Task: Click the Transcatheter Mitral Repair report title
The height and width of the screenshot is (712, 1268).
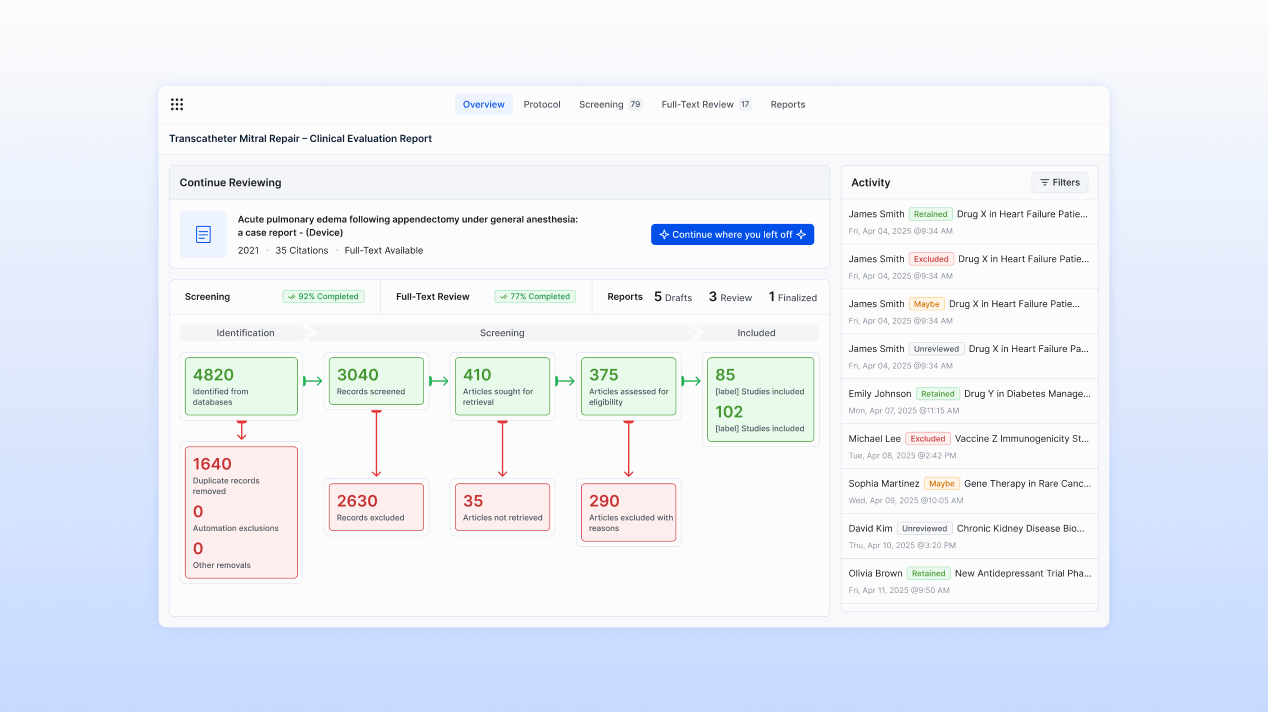Action: click(x=300, y=139)
